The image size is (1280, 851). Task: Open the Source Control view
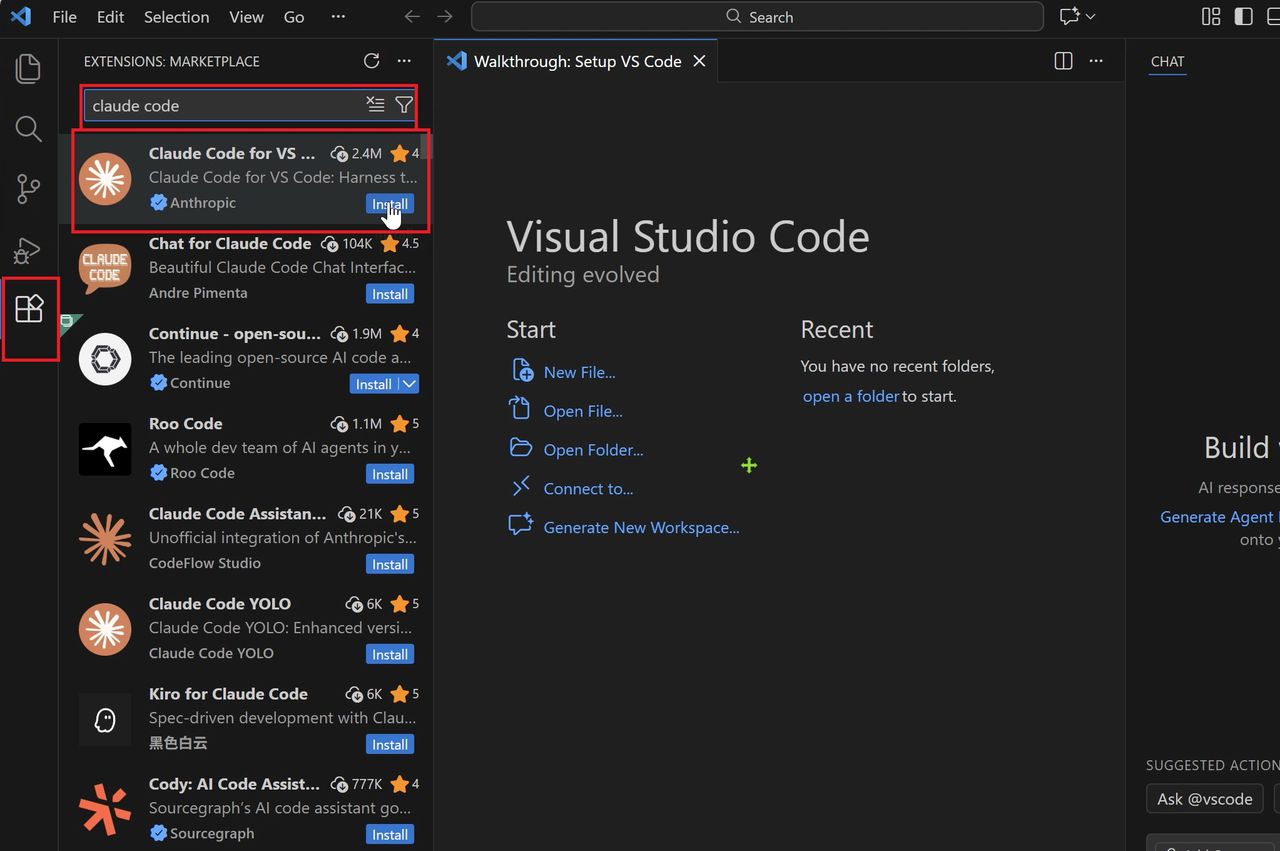29,188
